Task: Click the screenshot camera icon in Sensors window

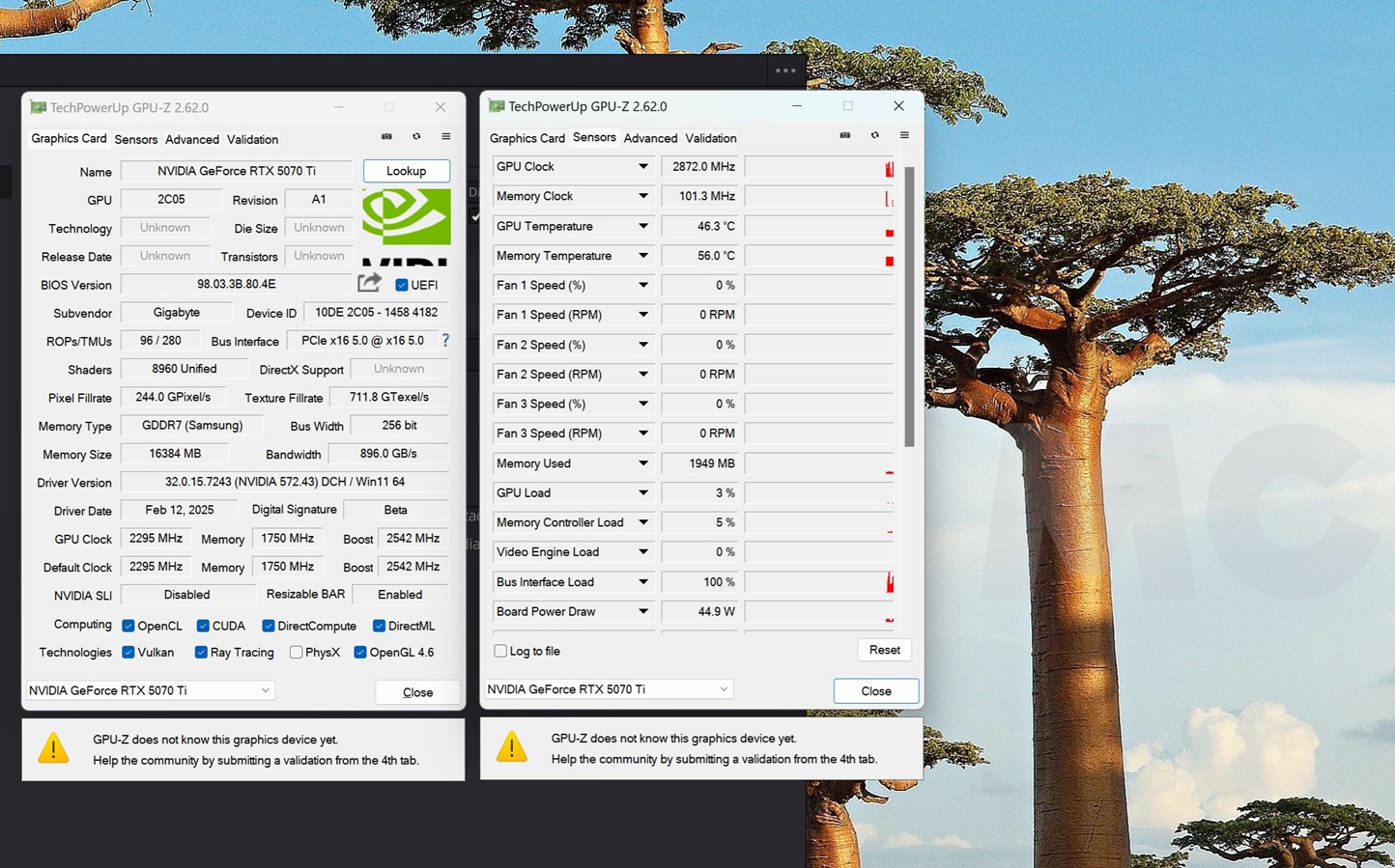Action: click(x=845, y=135)
